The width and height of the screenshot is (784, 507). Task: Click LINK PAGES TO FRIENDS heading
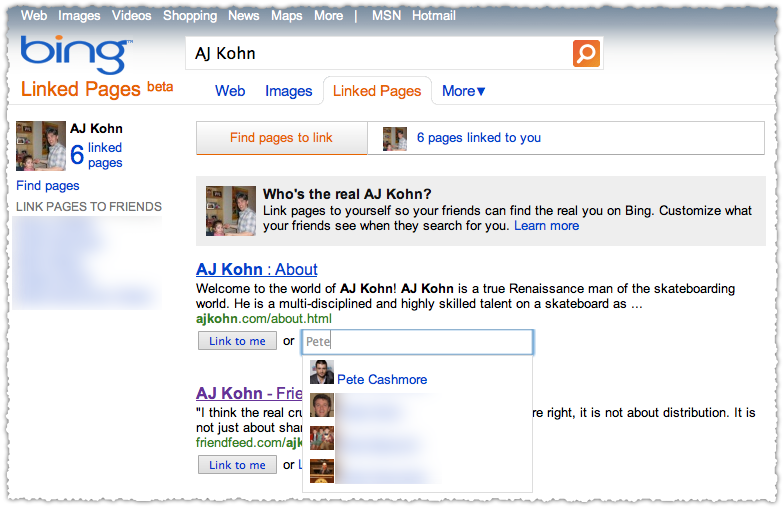click(x=89, y=206)
